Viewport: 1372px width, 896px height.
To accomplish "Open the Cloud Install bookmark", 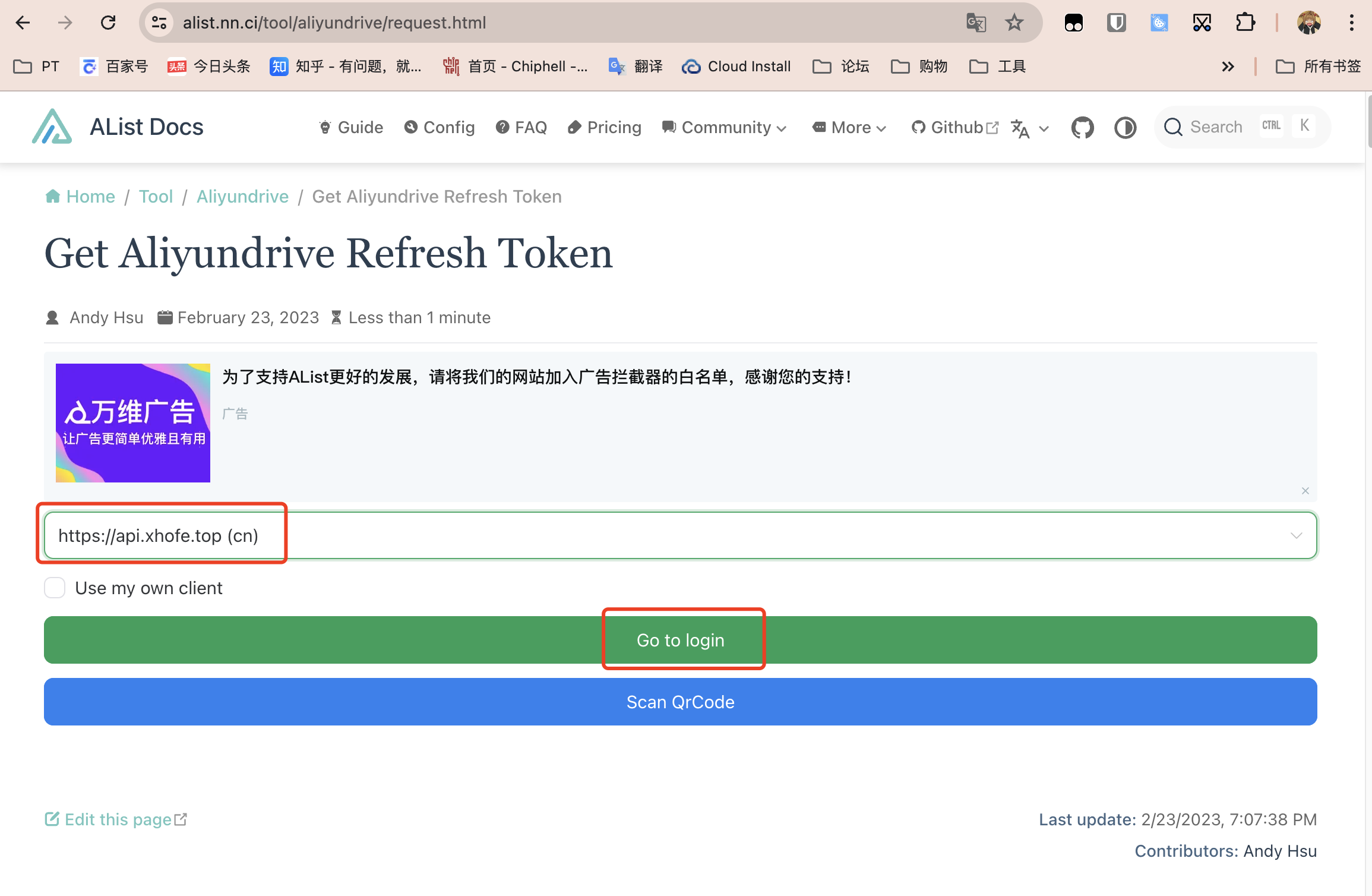I will [x=736, y=66].
